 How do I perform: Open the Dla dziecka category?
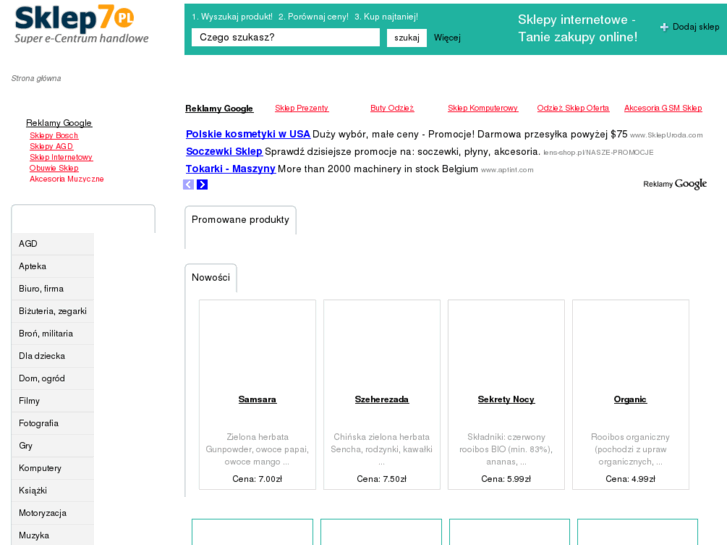(52, 356)
